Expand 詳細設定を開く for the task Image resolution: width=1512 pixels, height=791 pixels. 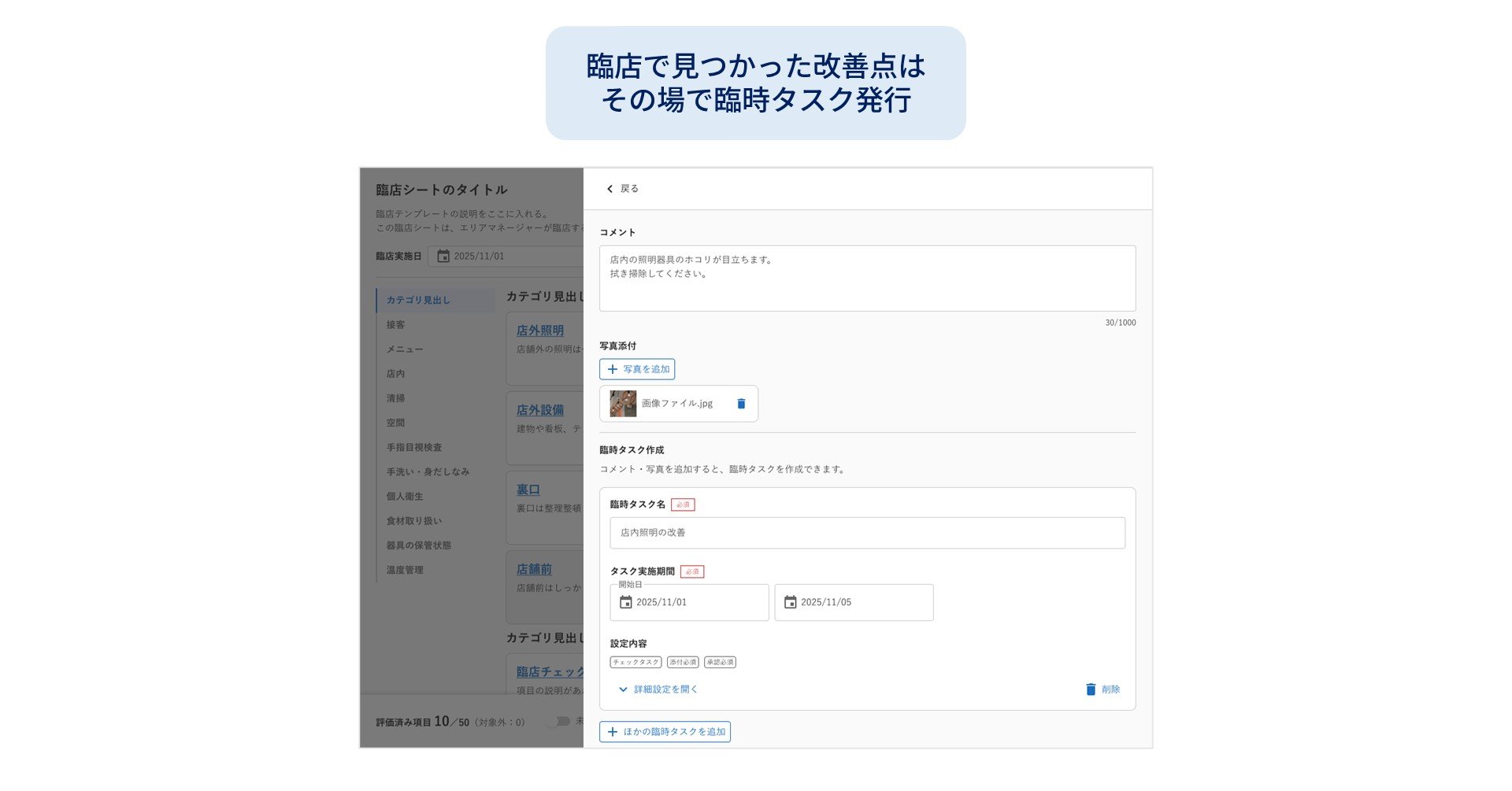665,689
